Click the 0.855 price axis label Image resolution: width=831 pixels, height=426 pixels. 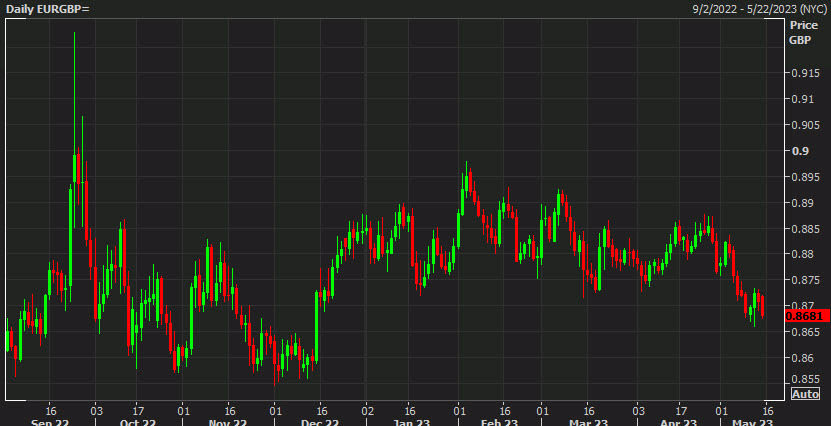click(806, 379)
